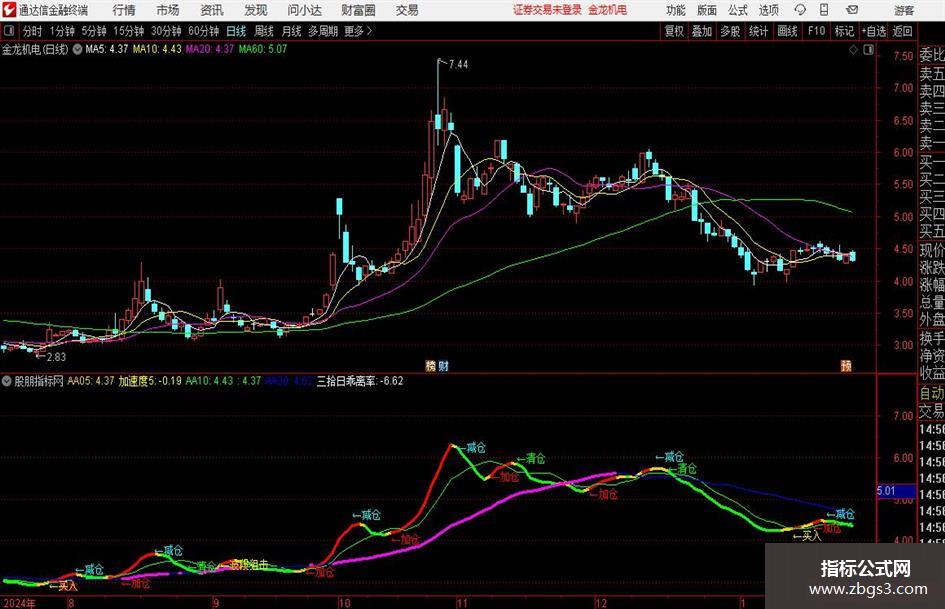Image resolution: width=945 pixels, height=609 pixels.
Task: Open the 自动 side panel entry
Action: tap(932, 393)
